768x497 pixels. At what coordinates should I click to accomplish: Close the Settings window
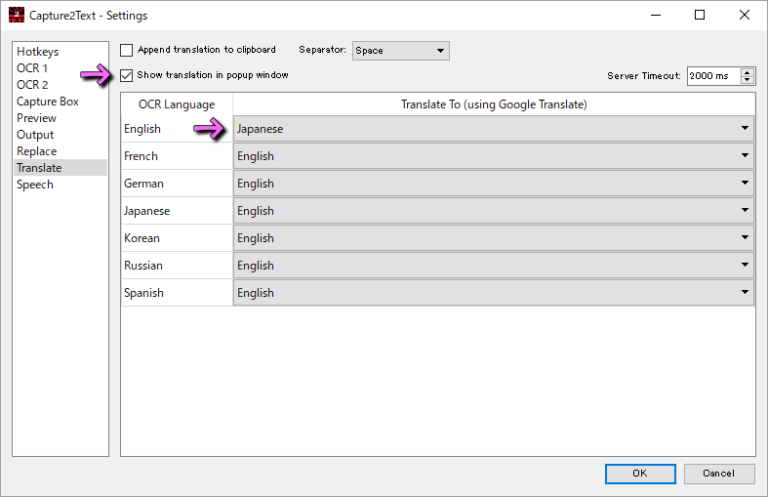tap(745, 15)
